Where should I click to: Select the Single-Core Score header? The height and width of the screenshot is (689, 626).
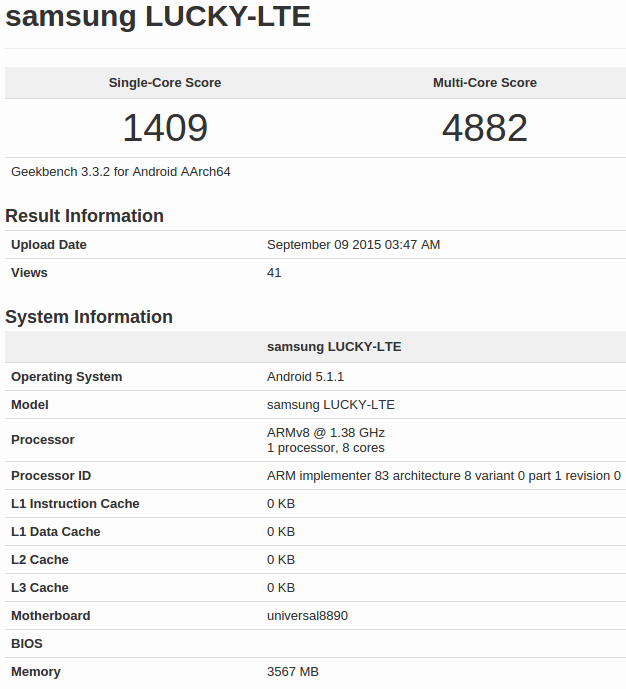coord(165,83)
